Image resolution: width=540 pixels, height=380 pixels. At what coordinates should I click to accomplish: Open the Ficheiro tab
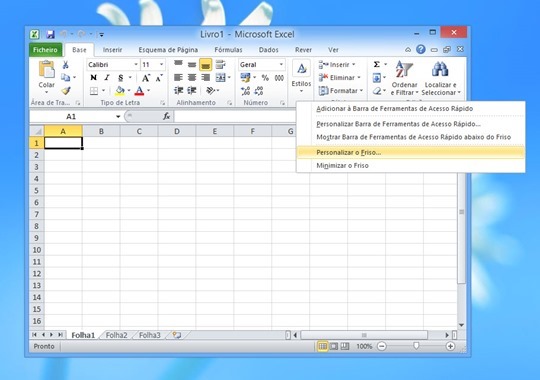coord(45,50)
